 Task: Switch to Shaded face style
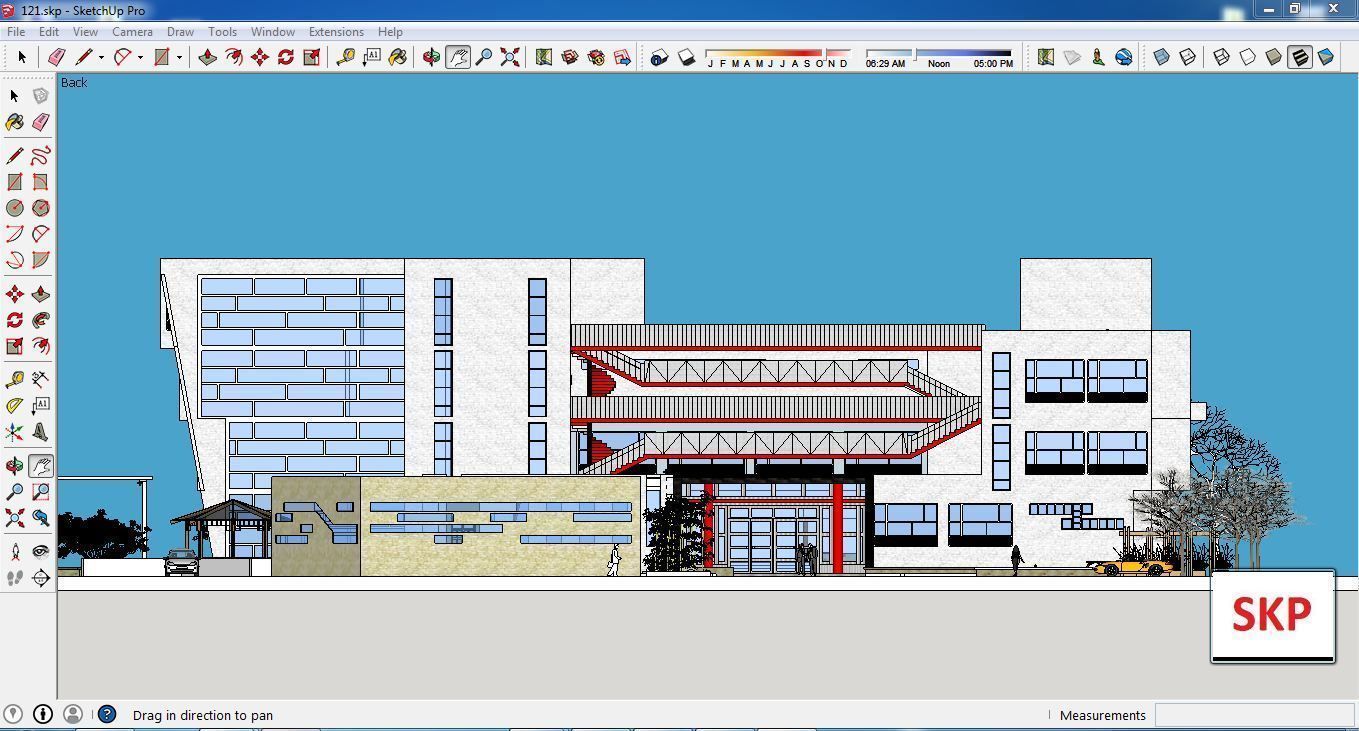[1273, 57]
